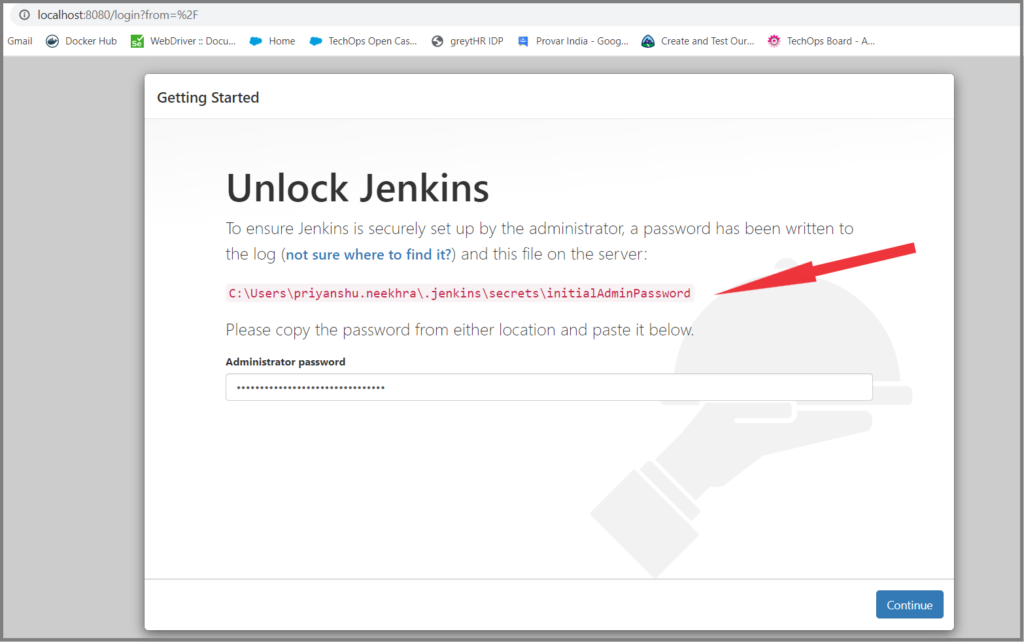
Task: Click the Unlock Jenkins heading
Action: click(x=357, y=188)
